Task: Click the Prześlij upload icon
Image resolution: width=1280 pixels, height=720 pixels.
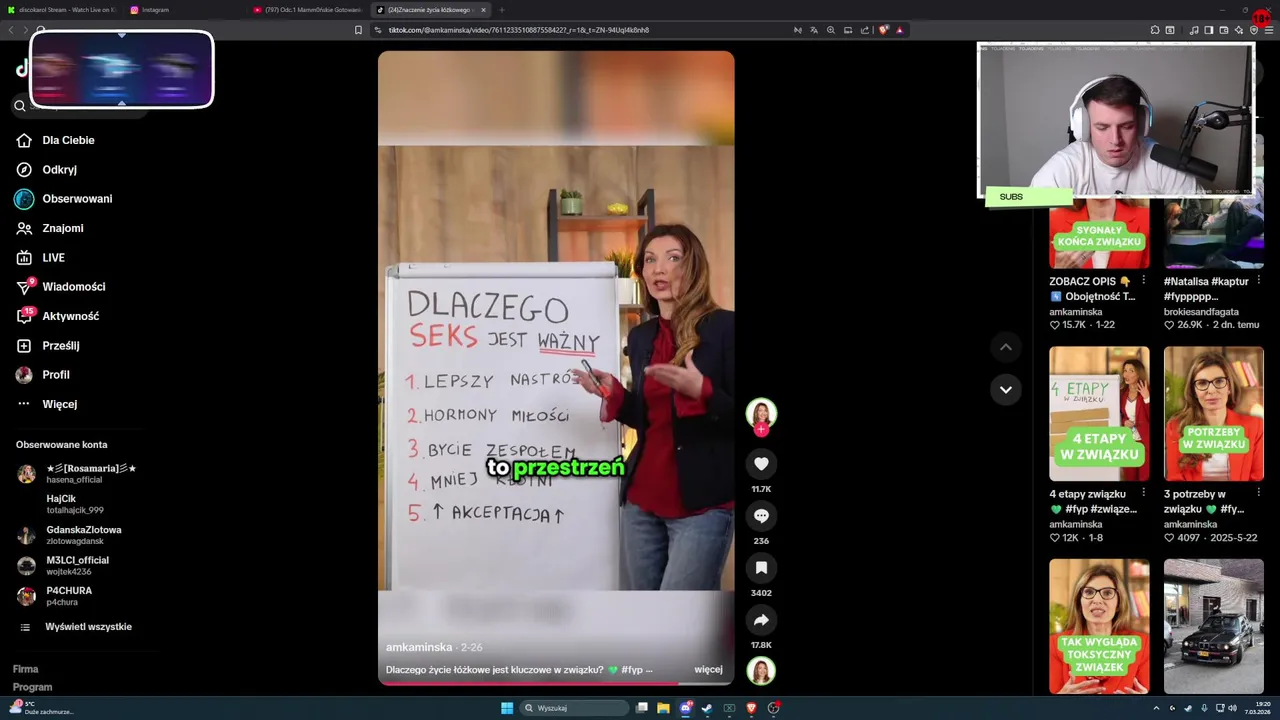Action: click(x=25, y=346)
